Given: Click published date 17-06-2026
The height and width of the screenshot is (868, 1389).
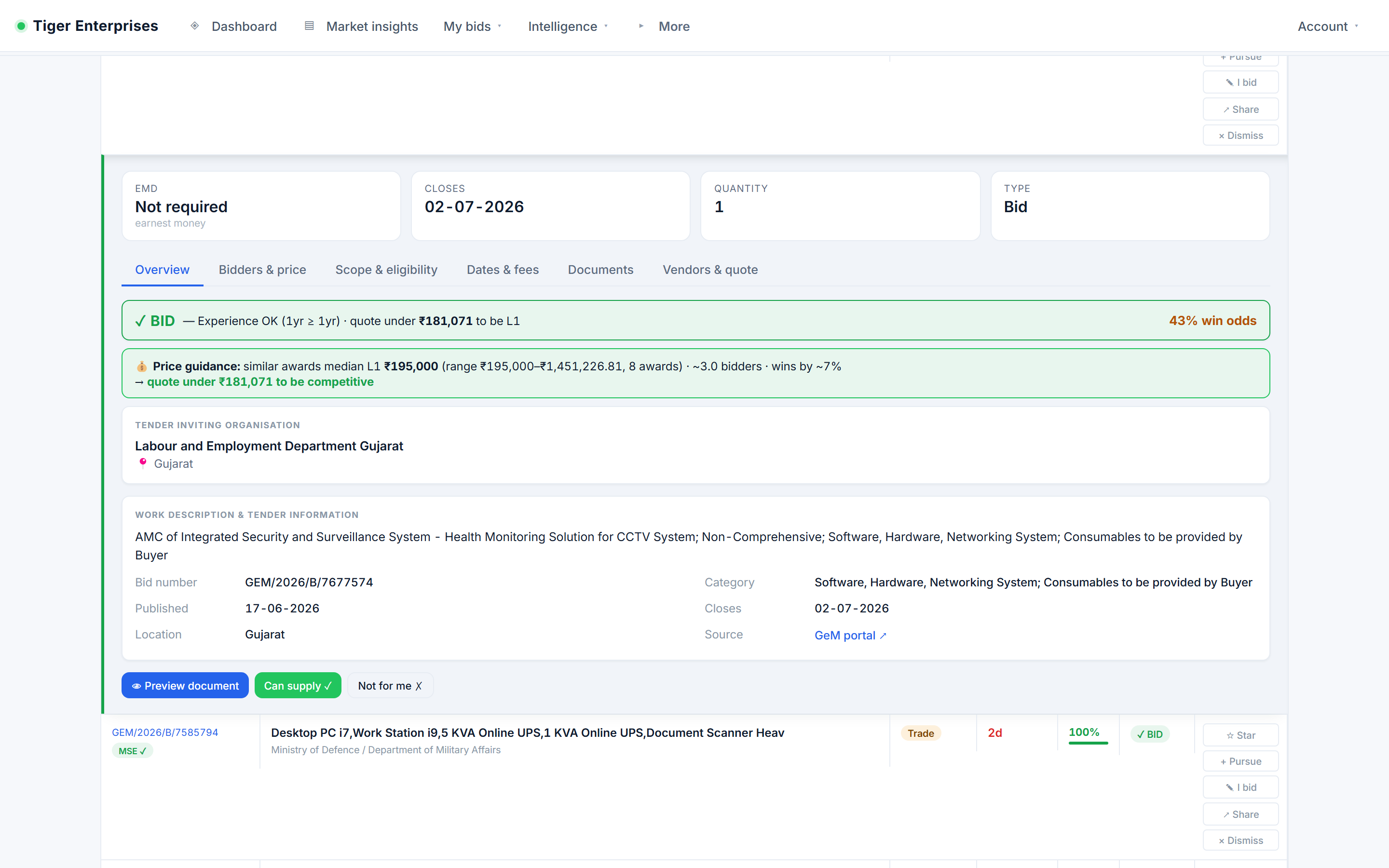Looking at the screenshot, I should coord(282,609).
